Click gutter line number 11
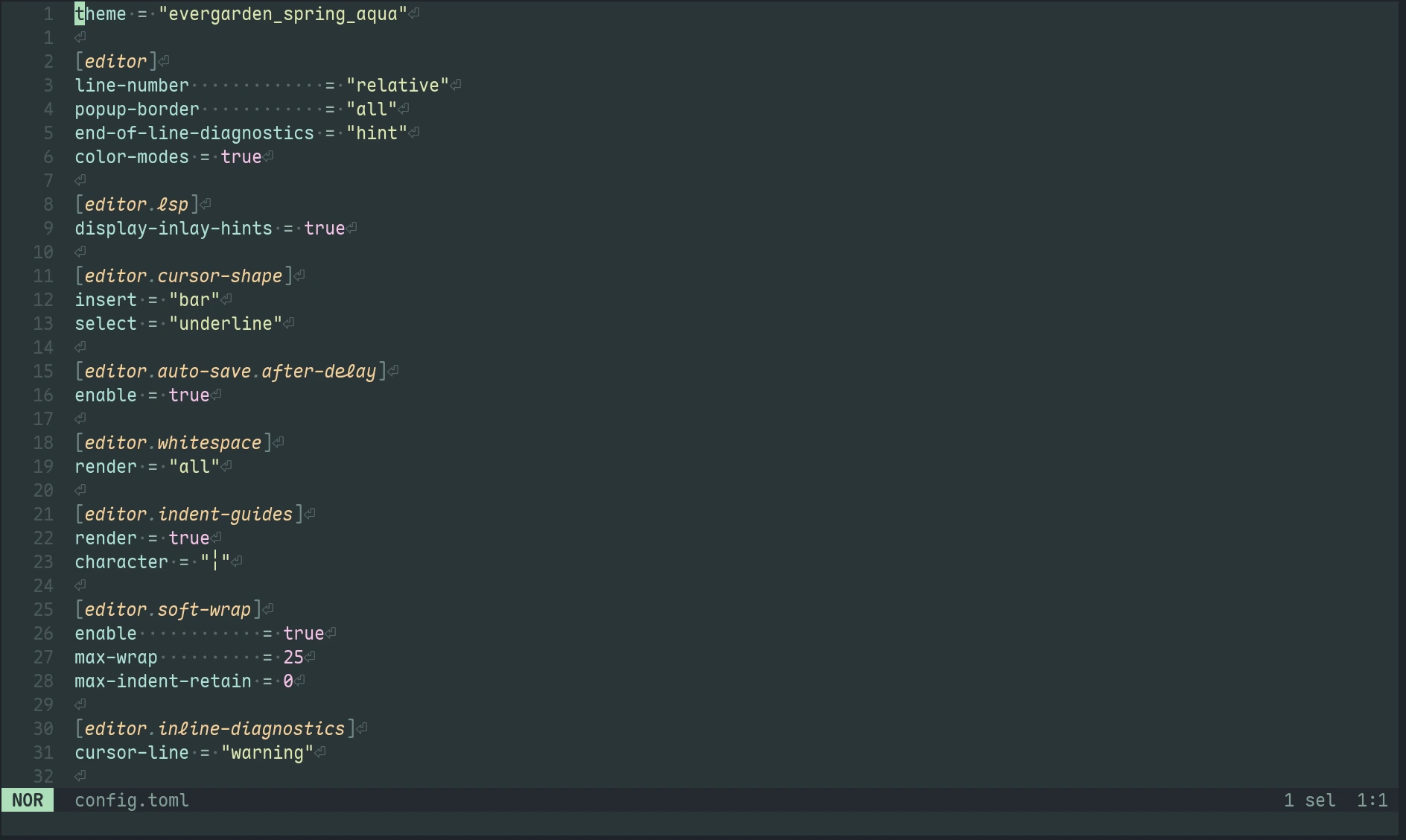Viewport: 1406px width, 840px height. (43, 276)
